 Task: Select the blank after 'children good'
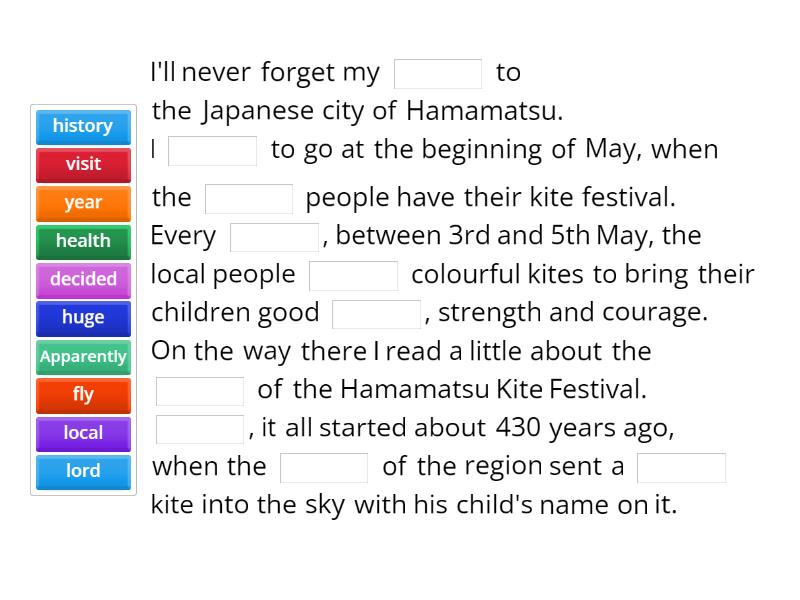(377, 312)
